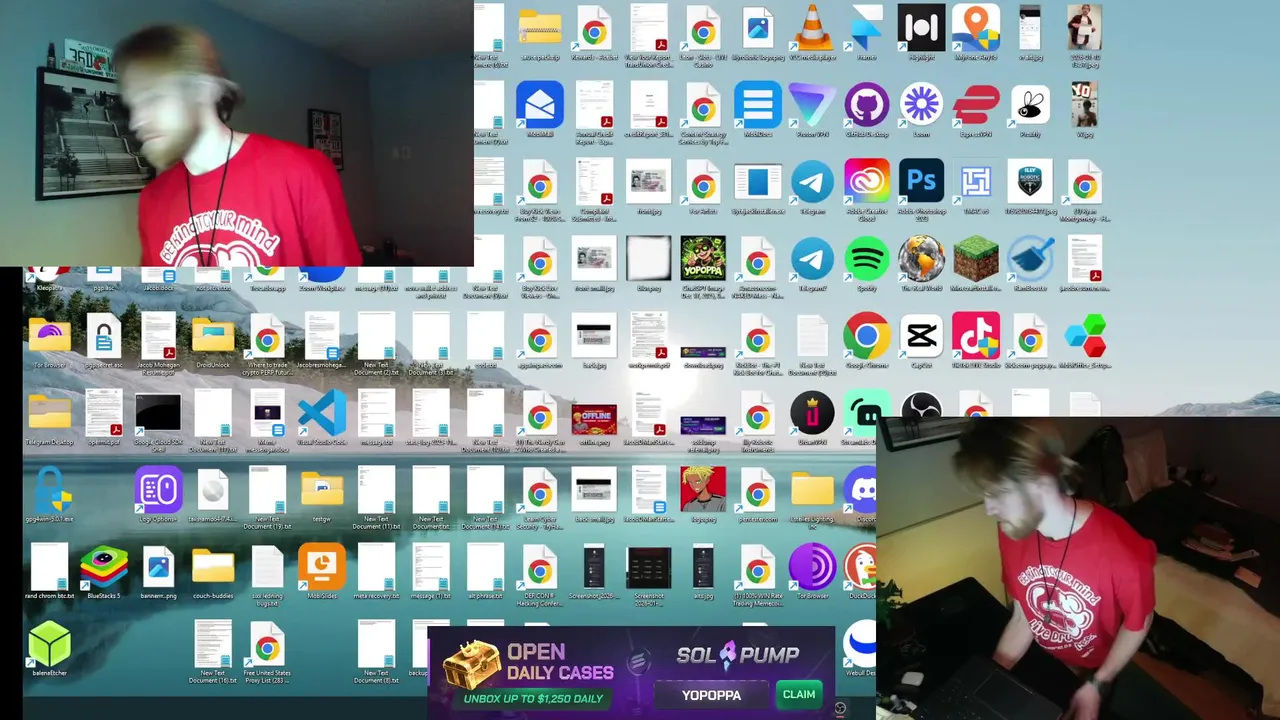The image size is (1280, 720).
Task: Launch the Framer desktop shortcut
Action: 866,28
